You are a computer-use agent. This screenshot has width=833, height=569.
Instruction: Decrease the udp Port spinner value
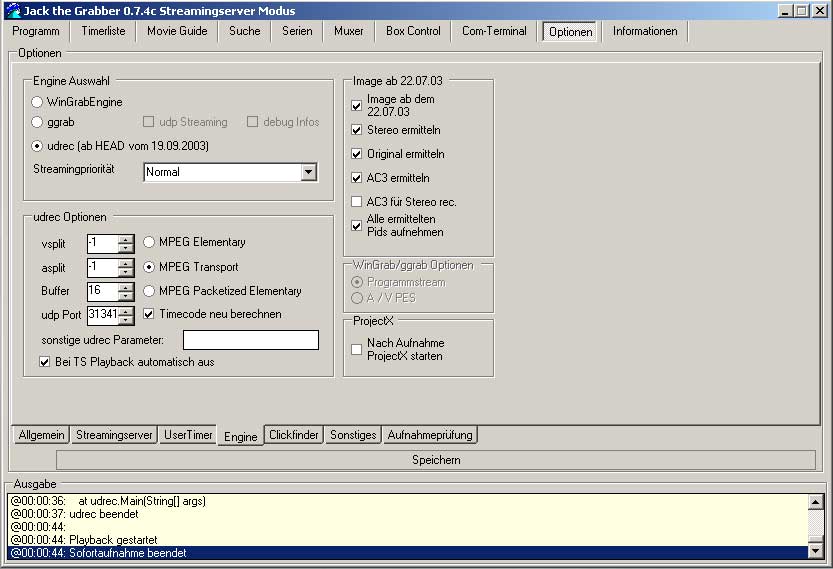tap(126, 320)
